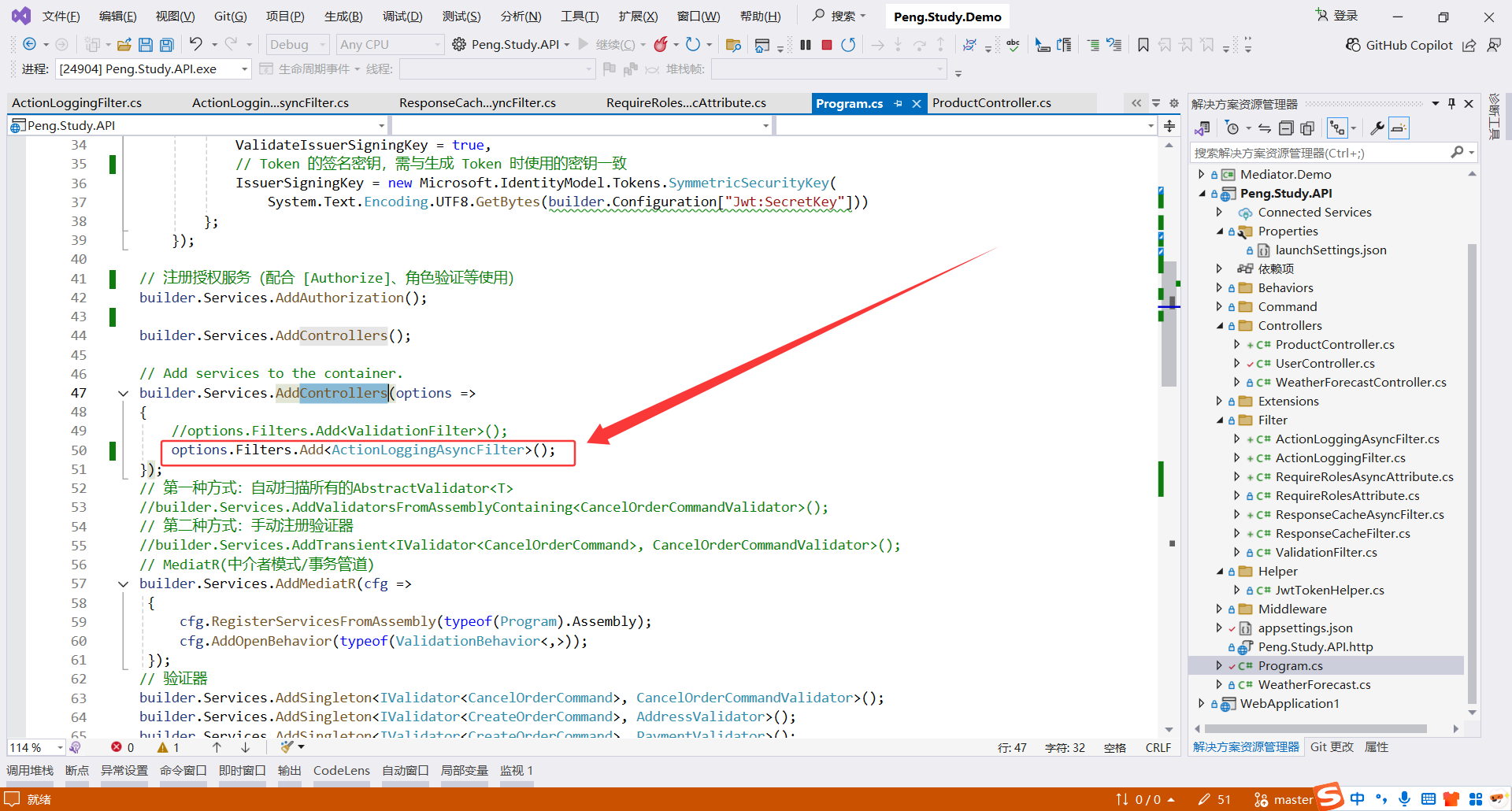Click the master branch in status bar
This screenshot has width=1512, height=811.
coord(1284,799)
